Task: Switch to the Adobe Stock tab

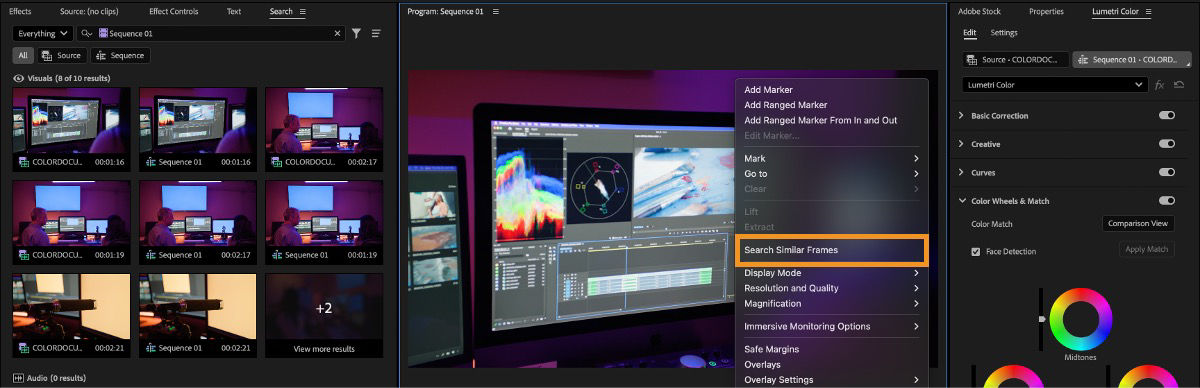Action: (x=979, y=12)
